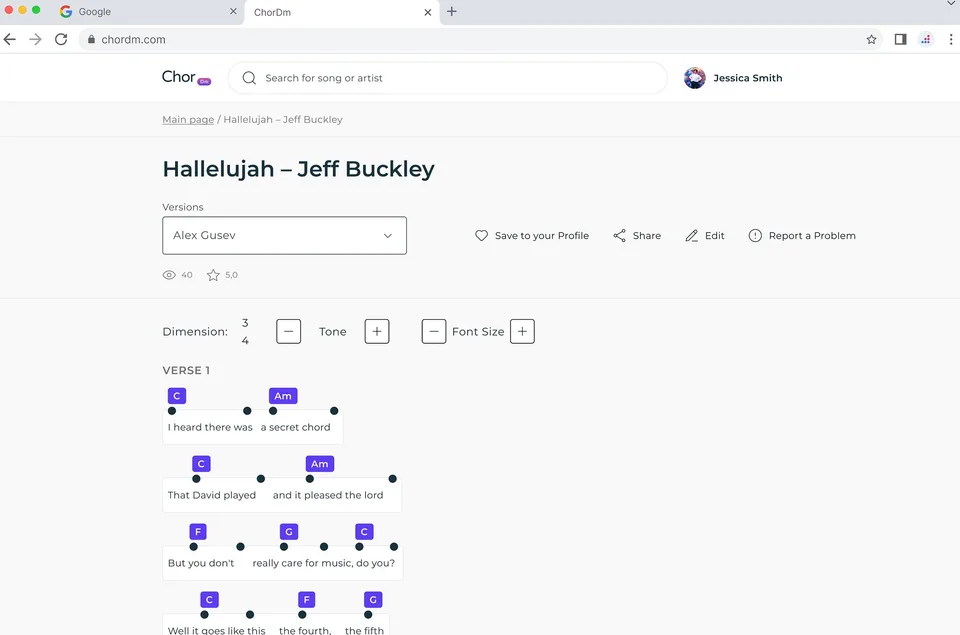Click Am chord above 'and it pleased the lord'
This screenshot has width=960, height=635.
(x=320, y=464)
